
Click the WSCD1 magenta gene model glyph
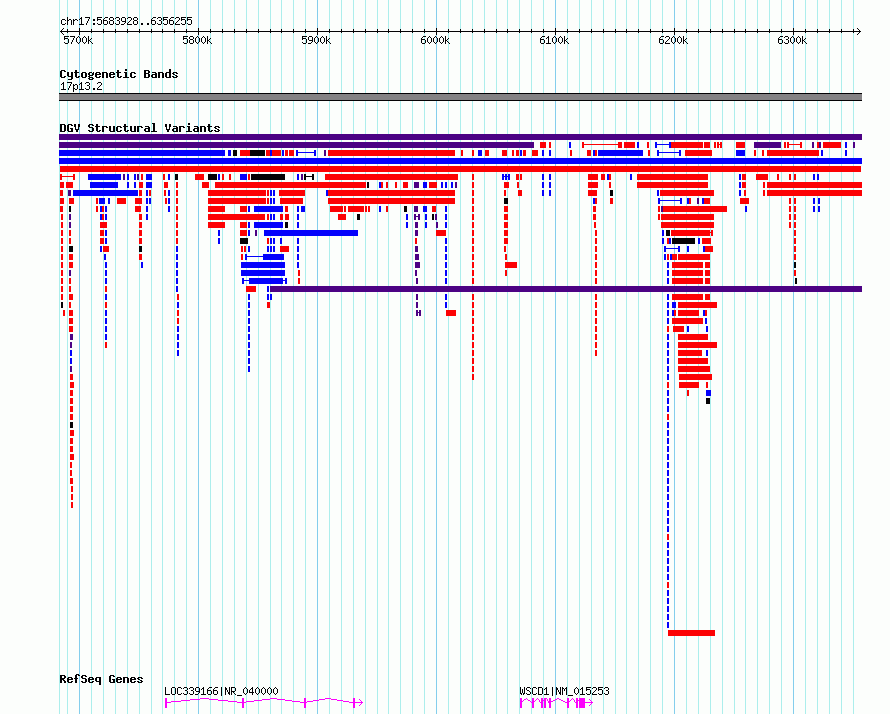556,703
